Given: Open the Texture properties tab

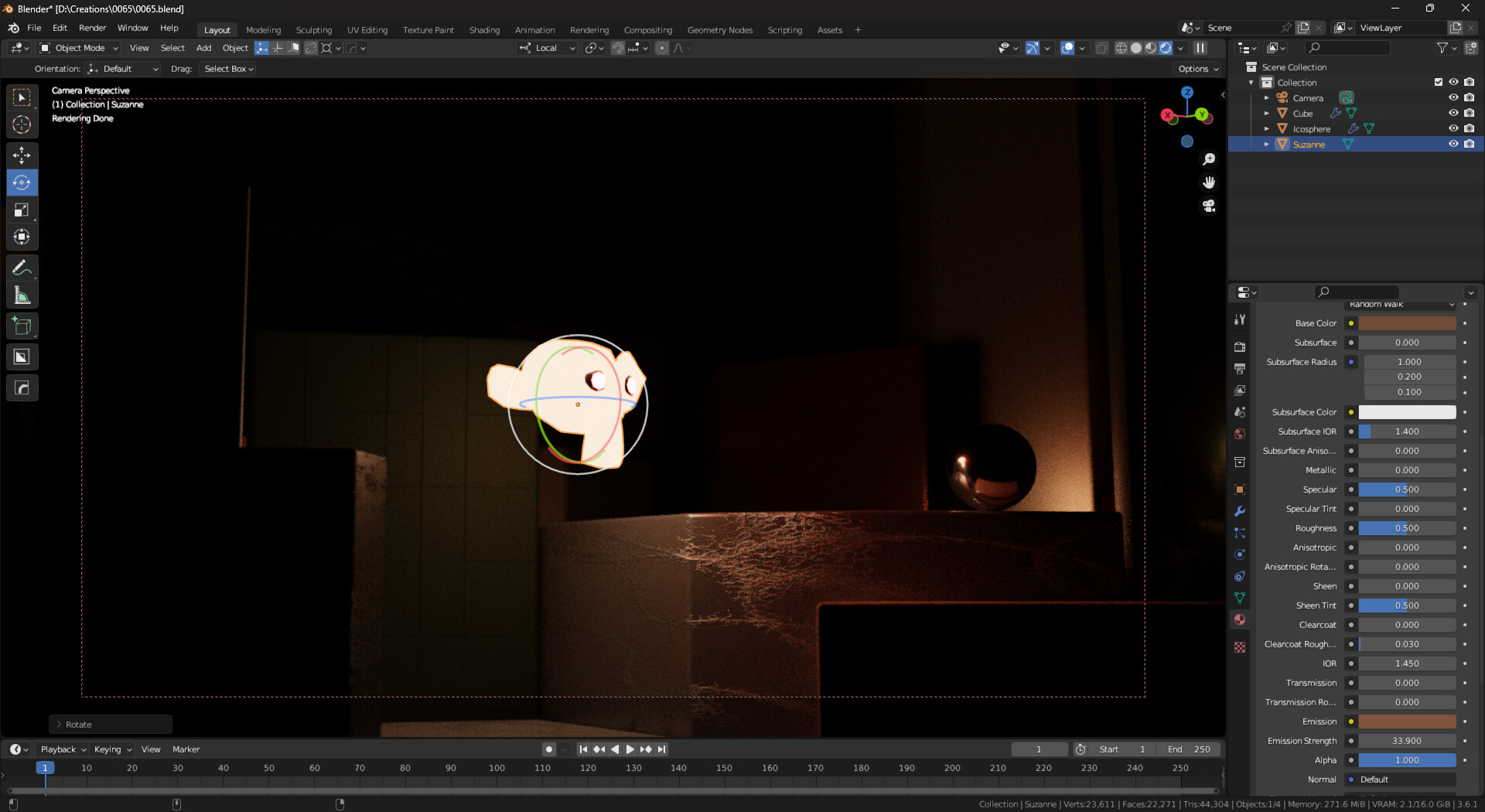Looking at the screenshot, I should click(x=1240, y=647).
